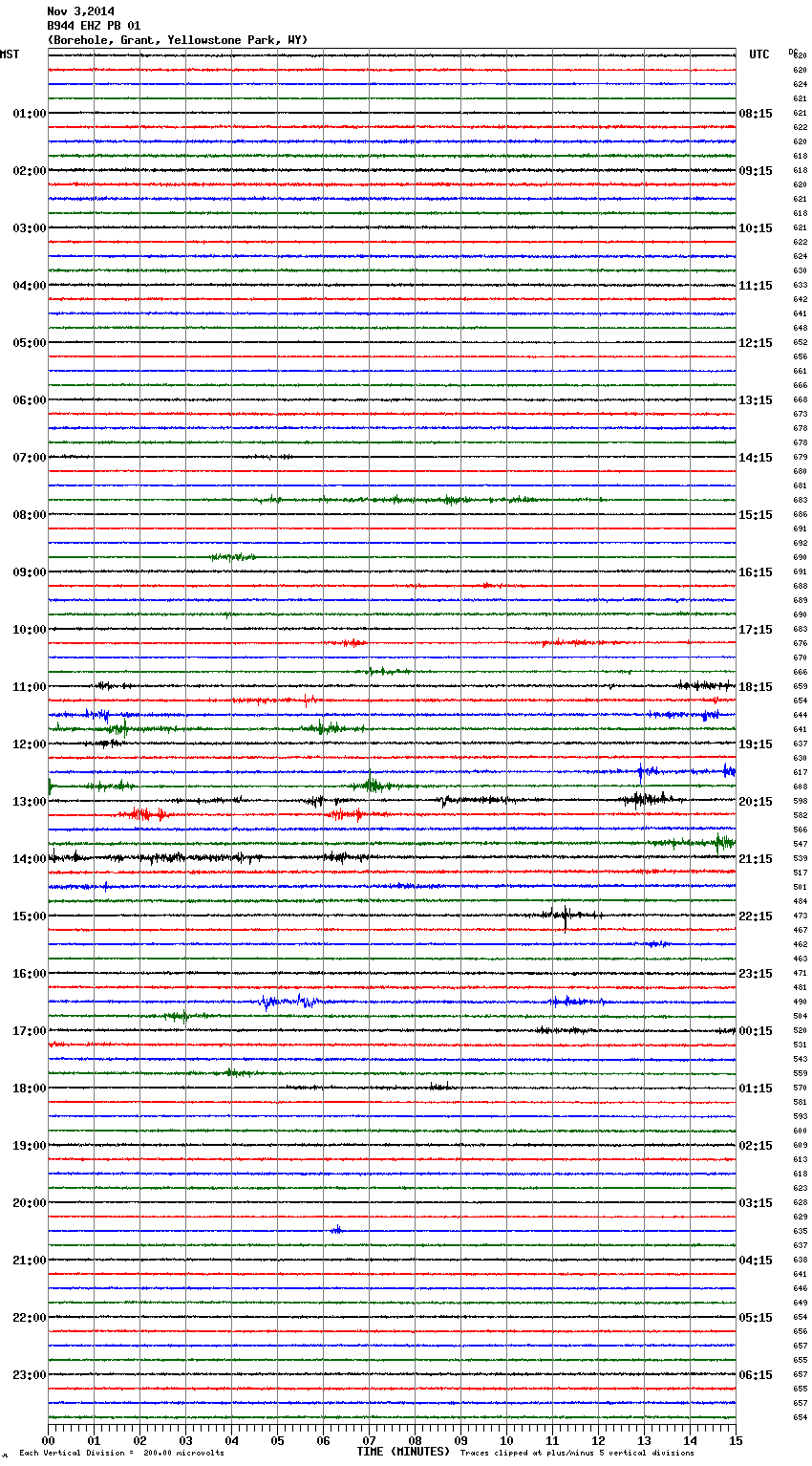Click the 12:15 UTC time label
Image resolution: width=812 pixels, height=1466 pixels.
pos(756,343)
